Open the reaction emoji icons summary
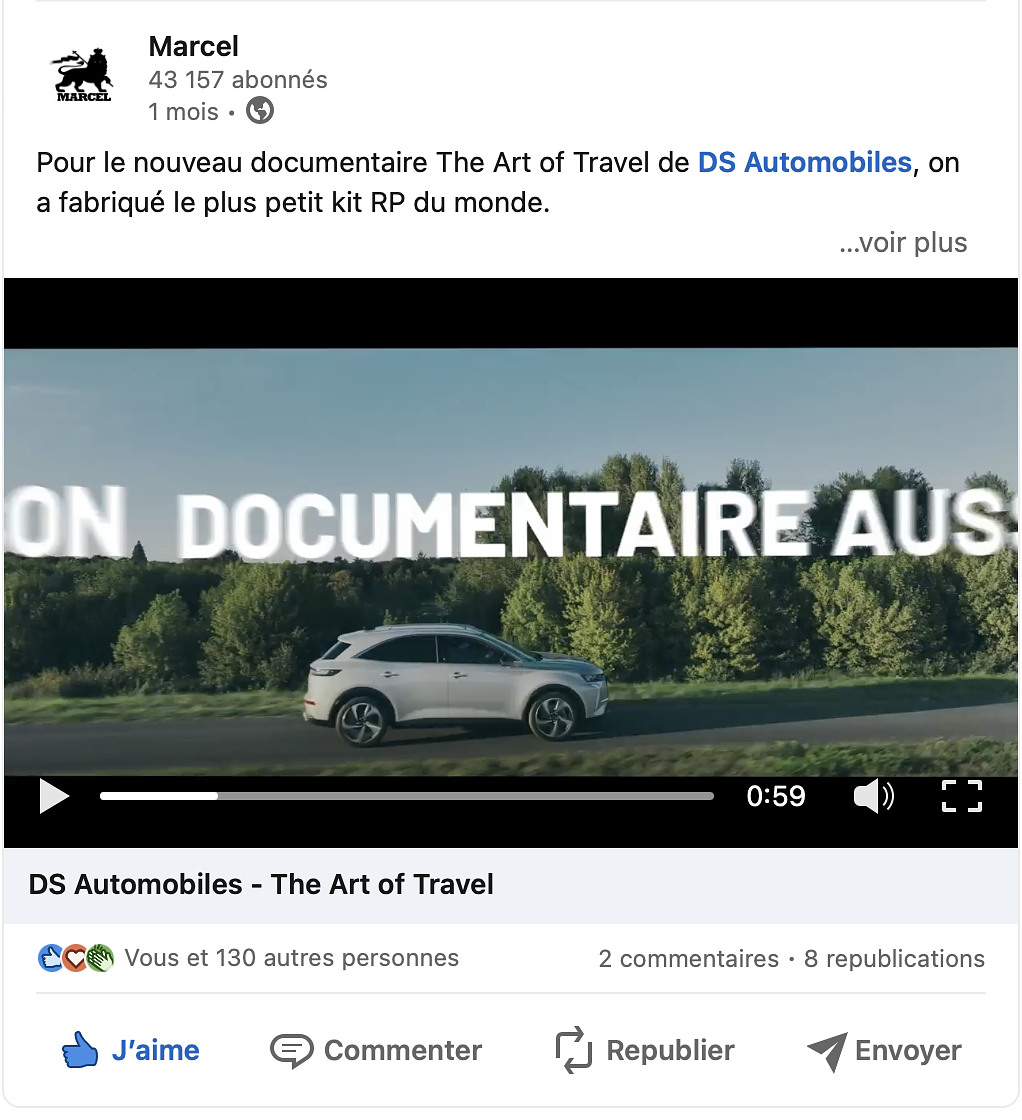This screenshot has height=1120, width=1022. [x=76, y=958]
